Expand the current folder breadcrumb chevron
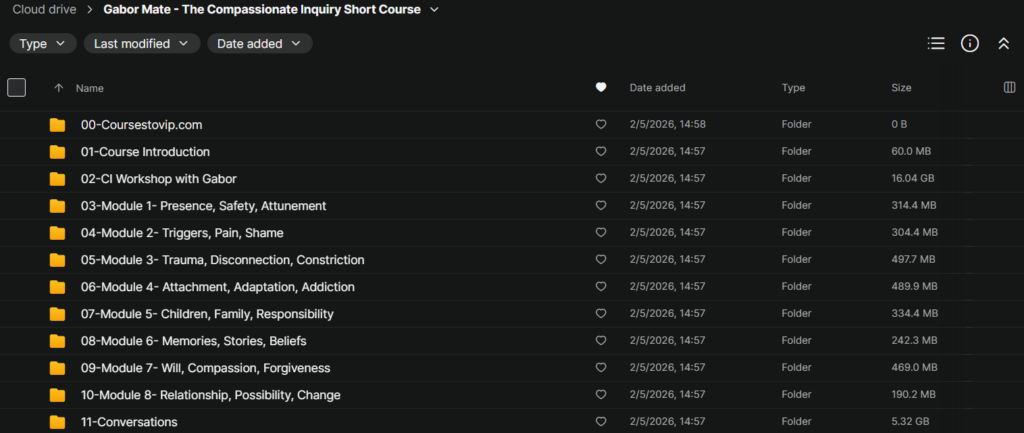The image size is (1024, 433). click(x=433, y=10)
